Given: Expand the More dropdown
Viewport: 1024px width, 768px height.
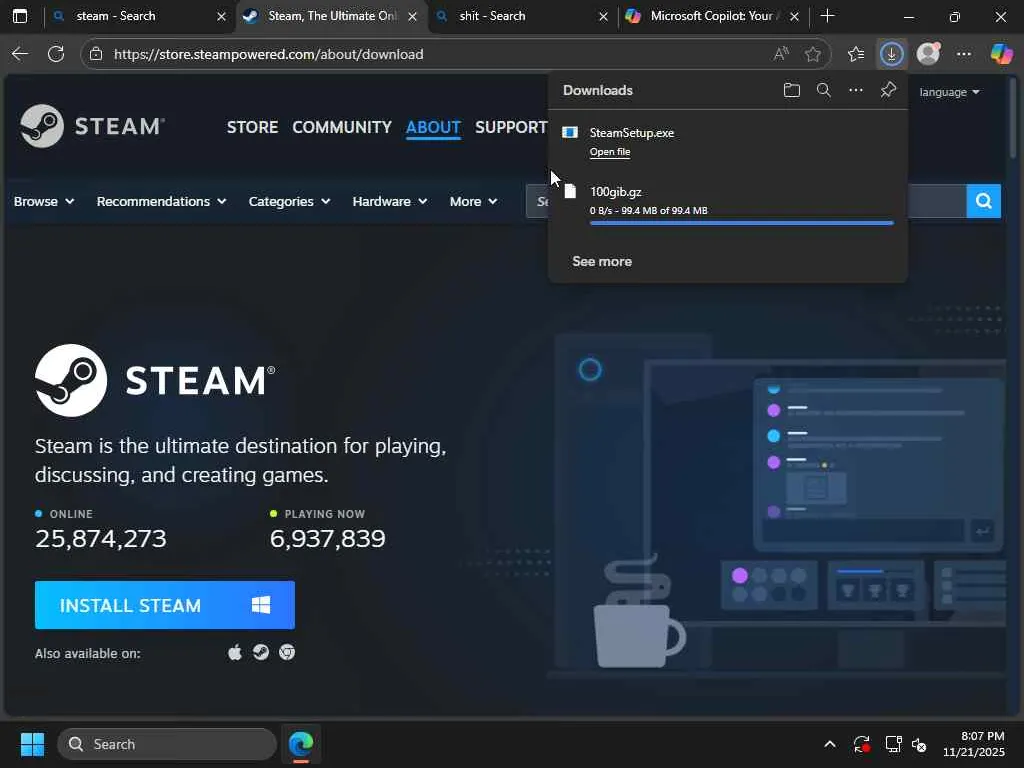Looking at the screenshot, I should point(473,201).
